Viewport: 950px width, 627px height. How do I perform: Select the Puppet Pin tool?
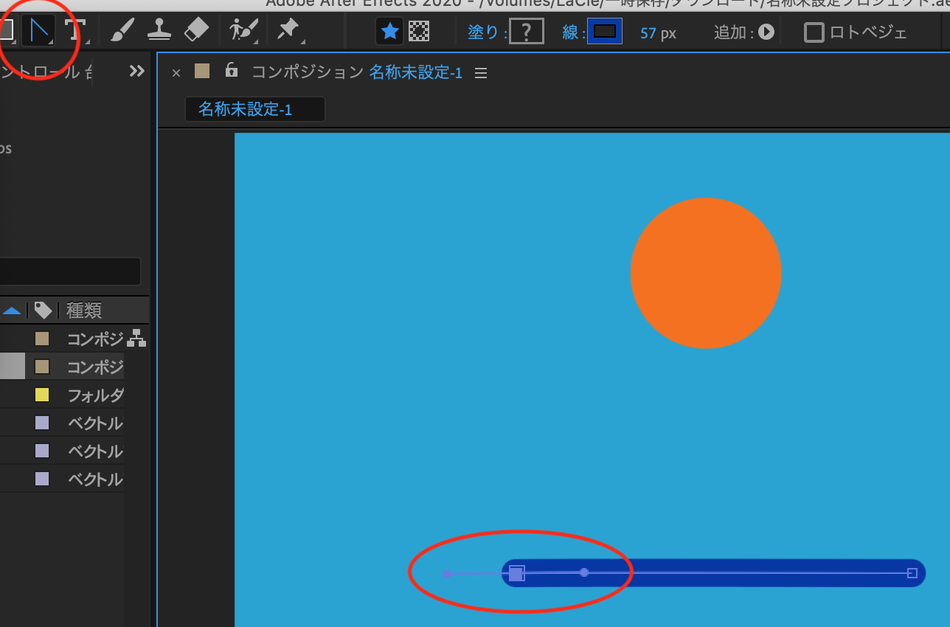click(x=288, y=30)
